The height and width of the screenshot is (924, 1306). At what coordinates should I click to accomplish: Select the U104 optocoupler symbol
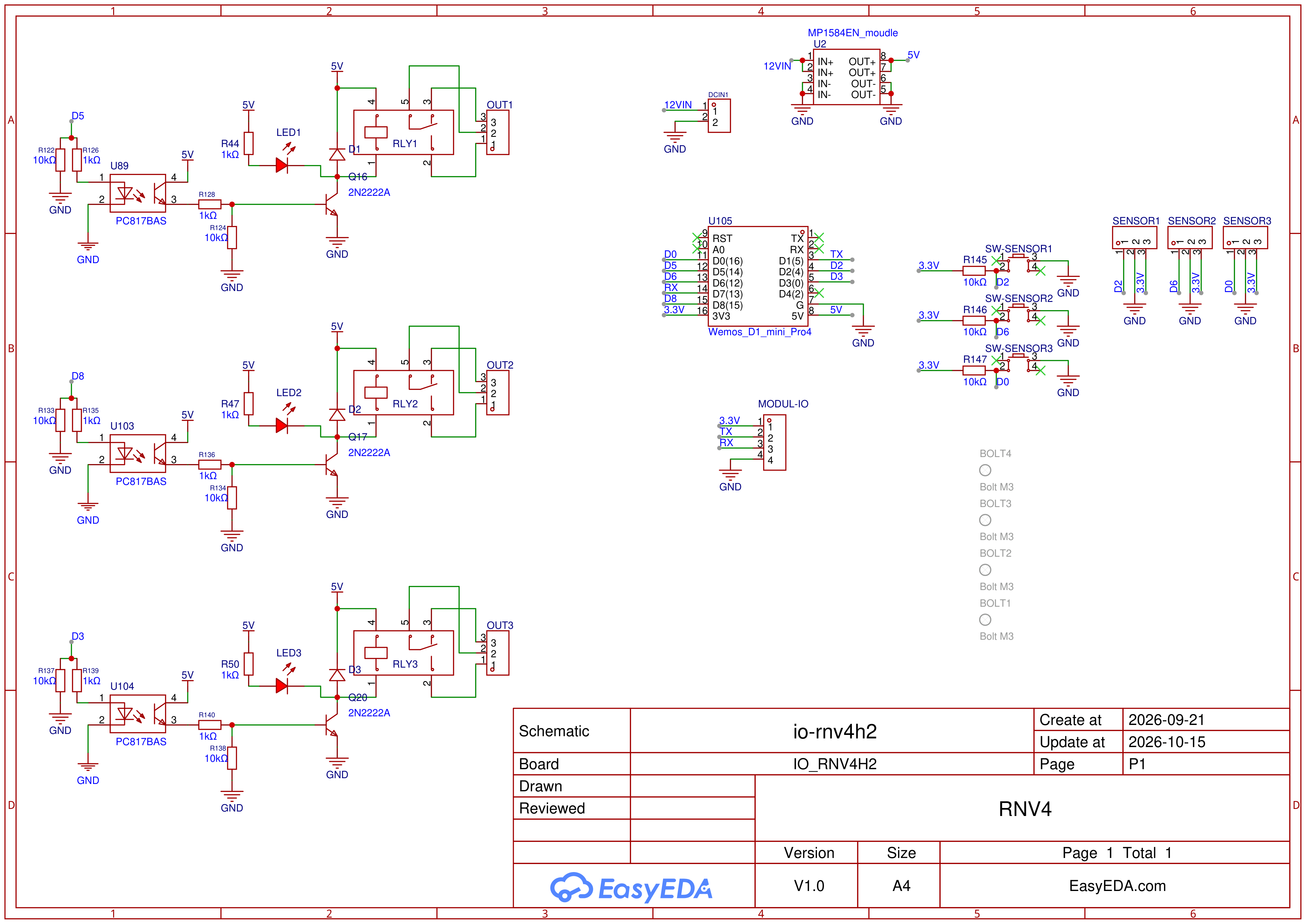coord(138,713)
